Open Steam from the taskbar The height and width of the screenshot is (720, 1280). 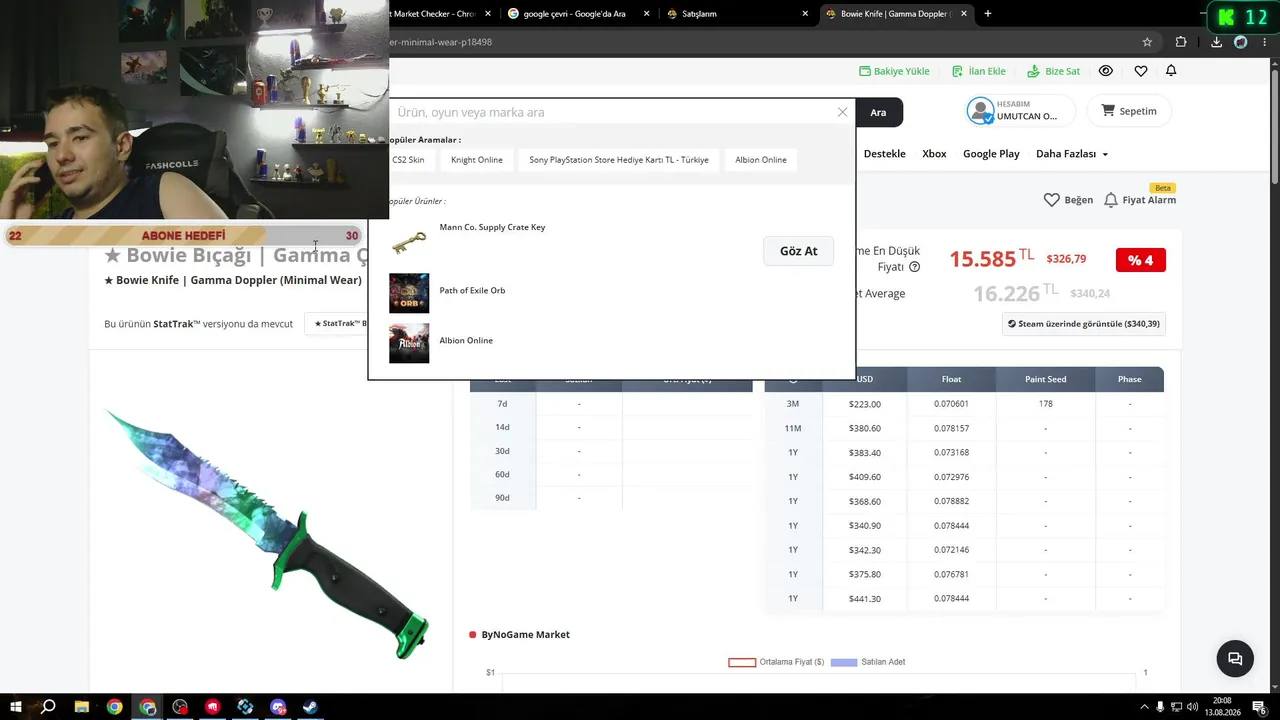pos(311,707)
